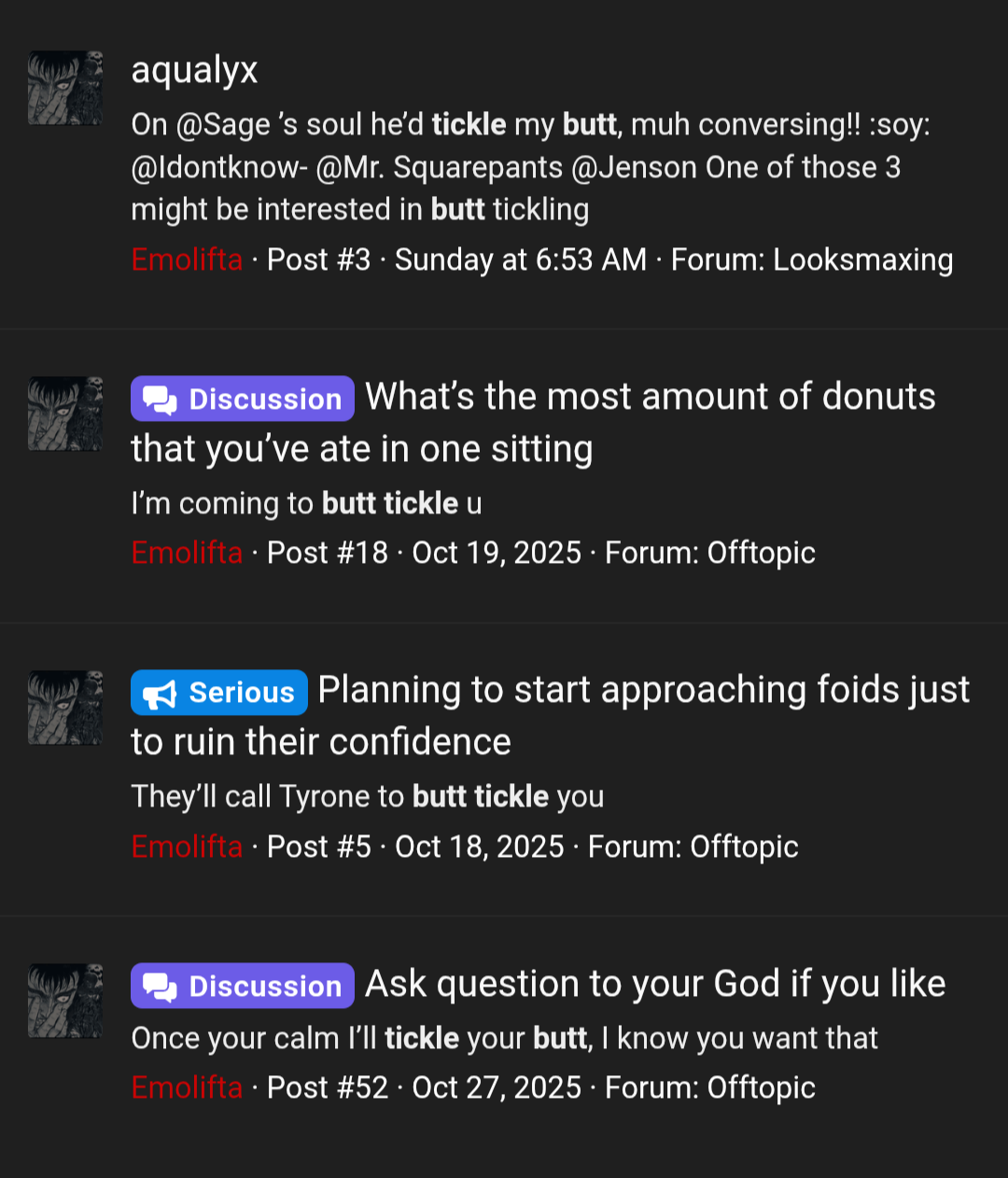The height and width of the screenshot is (1178, 1008).
Task: Open the I'm coming to butt tickle u snippet
Action: point(306,503)
